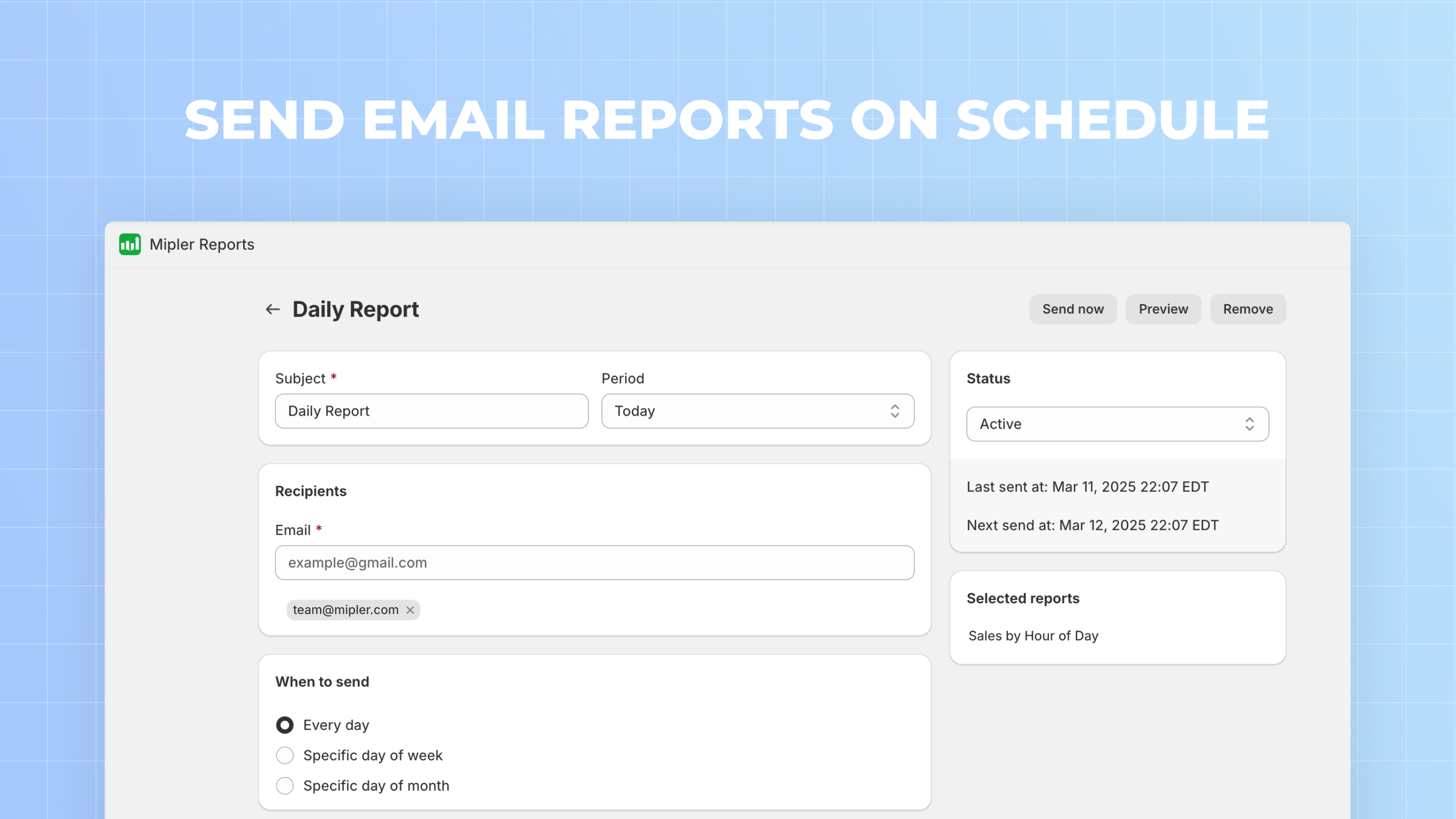Click the email field with example@gmail.com placeholder
The width and height of the screenshot is (1456, 819).
tap(594, 562)
